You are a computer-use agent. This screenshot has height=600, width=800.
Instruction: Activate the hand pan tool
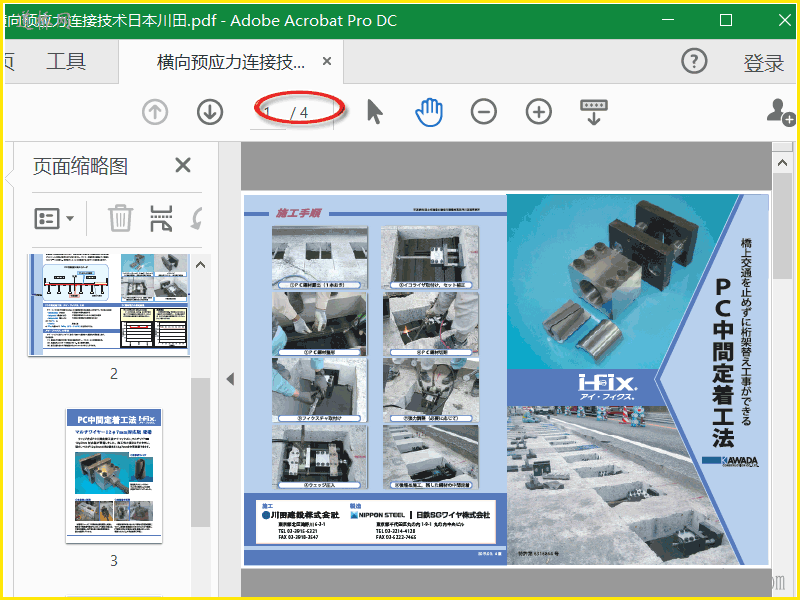[429, 112]
